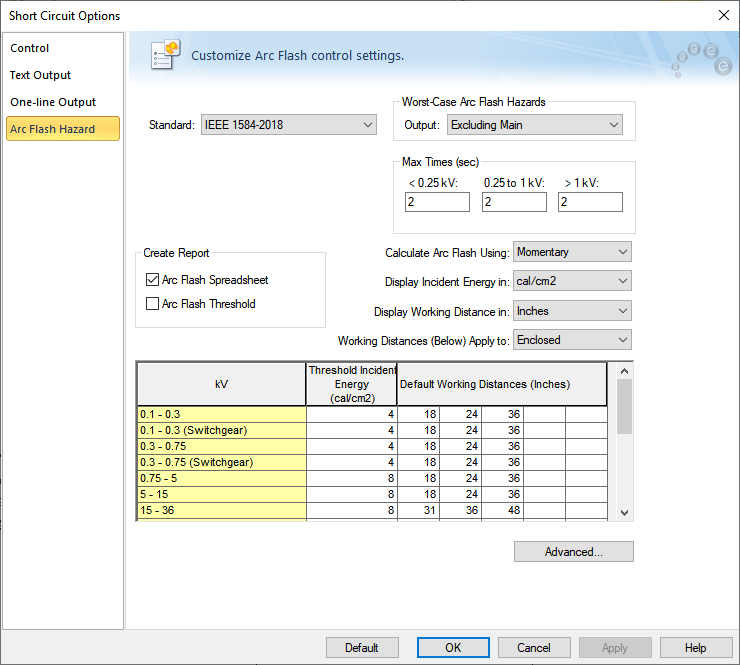
Task: Click the Arc Flash settings header icon
Action: tap(165, 55)
